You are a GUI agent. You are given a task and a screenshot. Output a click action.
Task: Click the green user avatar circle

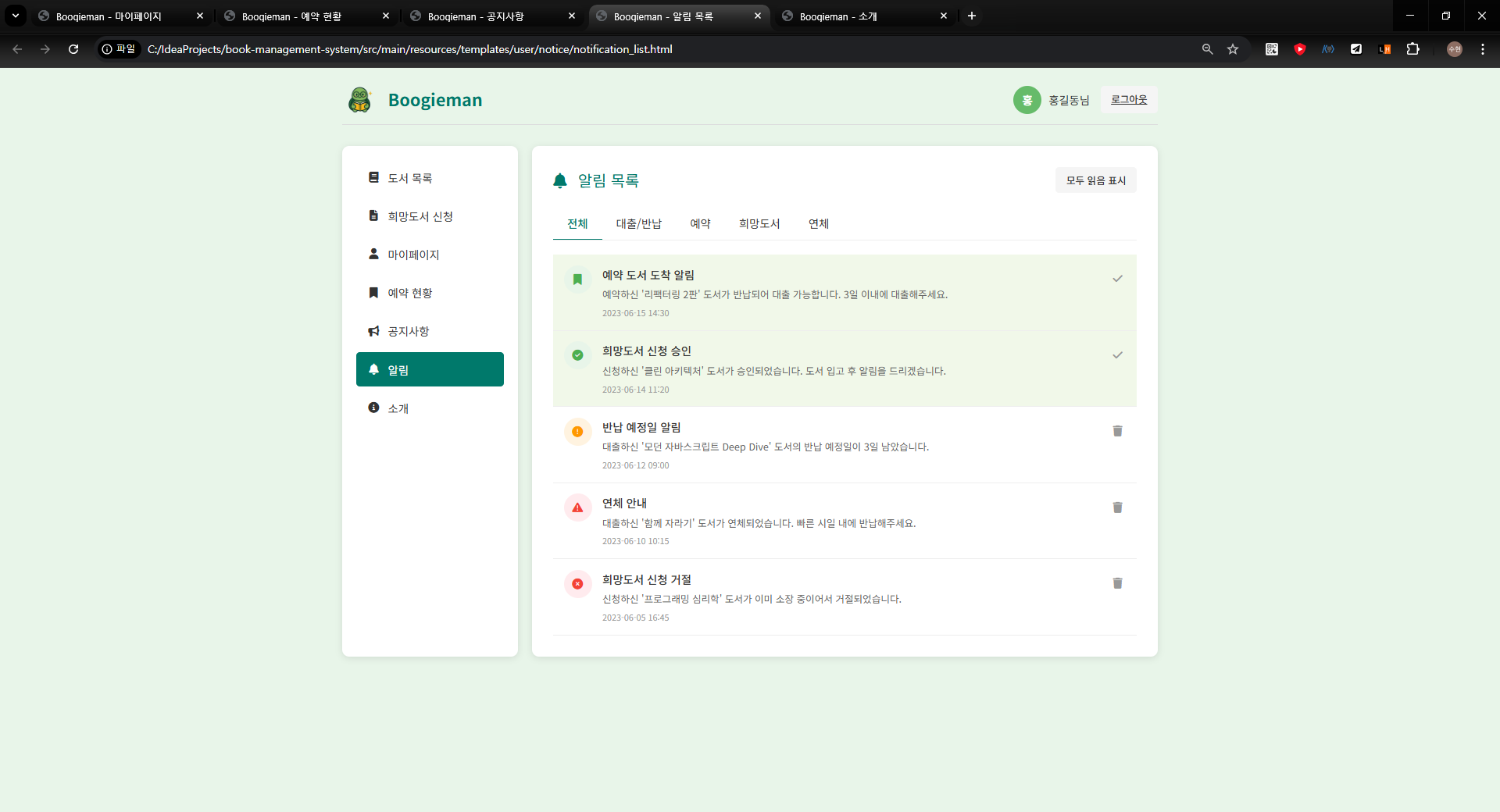point(1027,100)
